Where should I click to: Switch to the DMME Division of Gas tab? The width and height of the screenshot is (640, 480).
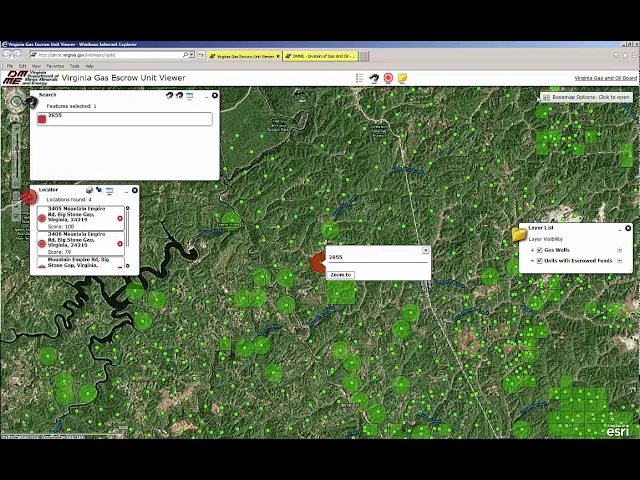(x=320, y=56)
